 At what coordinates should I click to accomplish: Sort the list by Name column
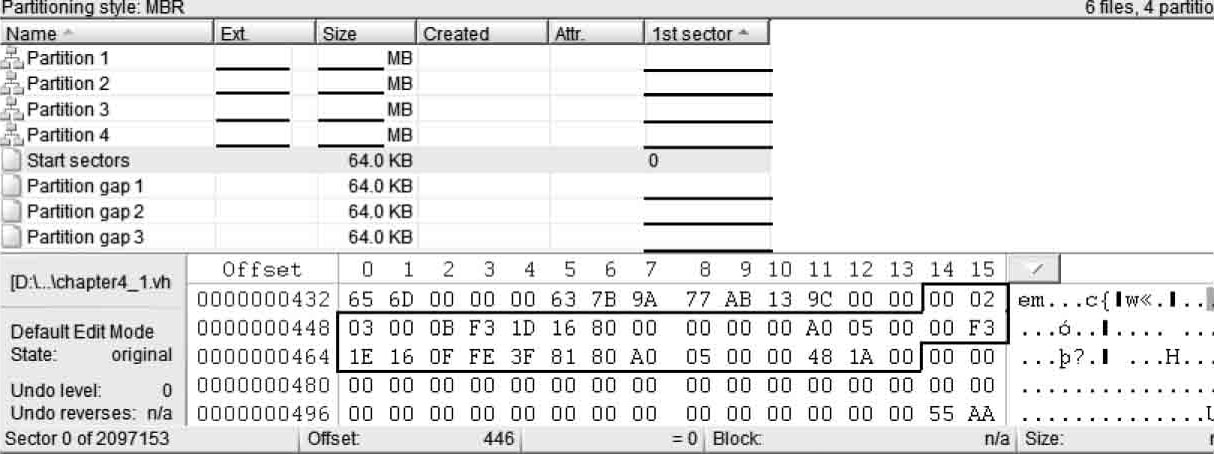pyautogui.click(x=107, y=33)
